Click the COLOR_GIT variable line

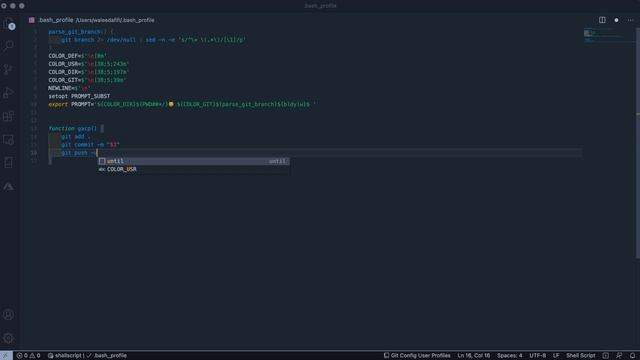click(x=87, y=80)
